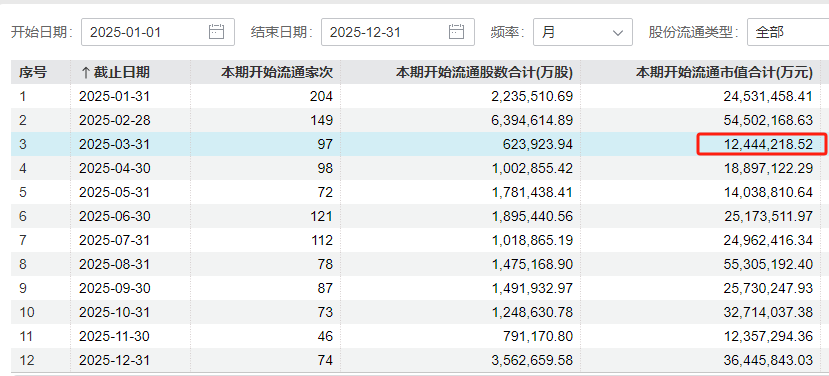The width and height of the screenshot is (829, 376).
Task: Click the market value 12,357,294.36
Action: pos(768,336)
